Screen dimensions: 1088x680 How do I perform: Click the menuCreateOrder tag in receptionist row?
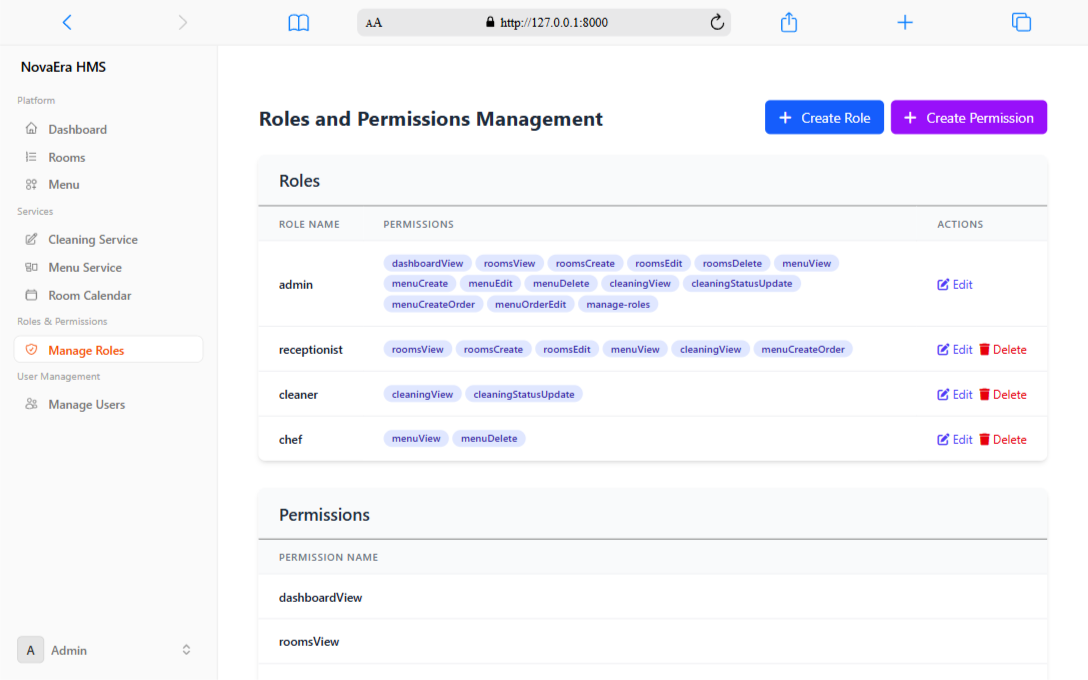[803, 349]
